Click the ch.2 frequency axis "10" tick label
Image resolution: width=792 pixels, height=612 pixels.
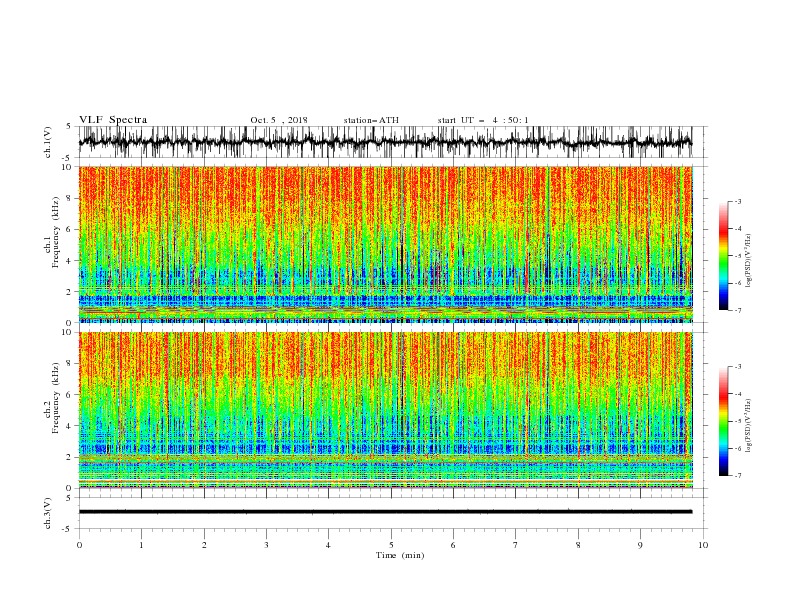click(x=68, y=332)
